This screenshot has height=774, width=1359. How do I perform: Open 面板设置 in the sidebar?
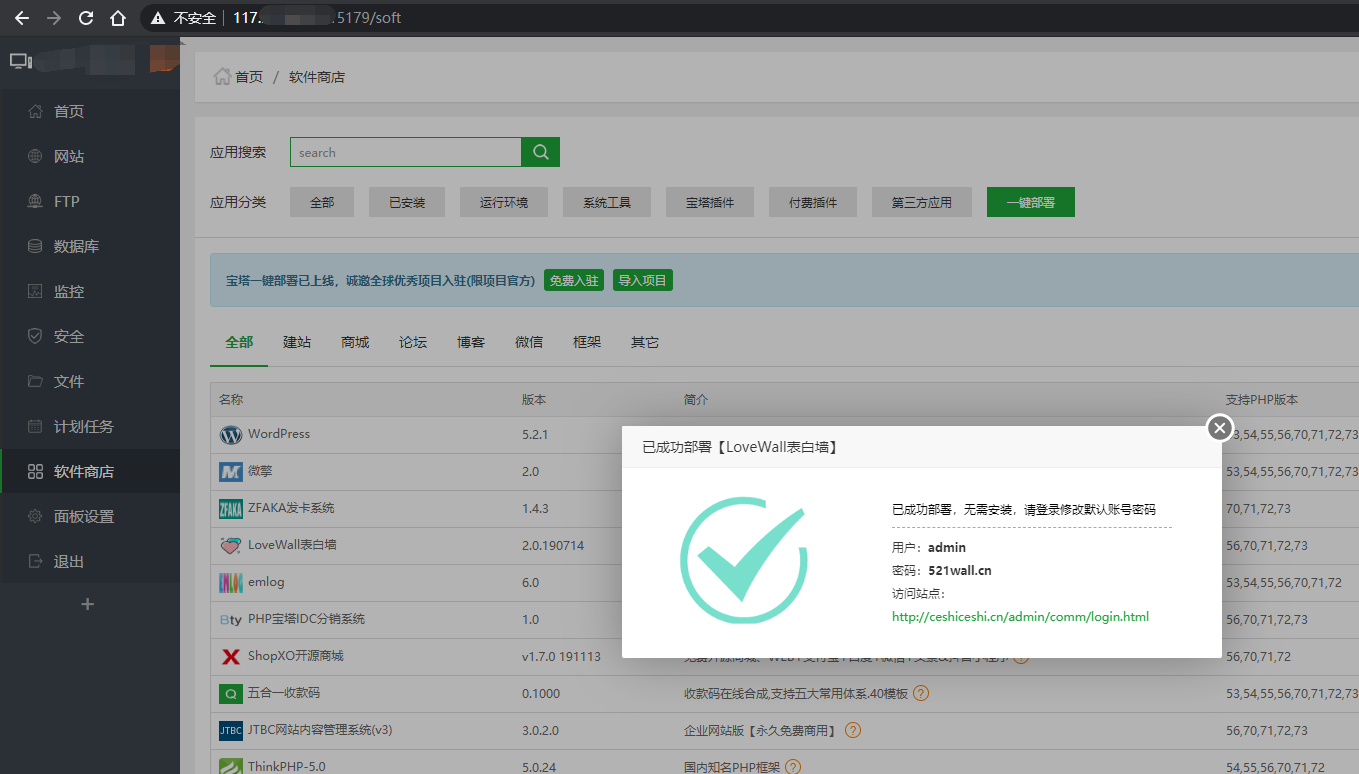pos(90,516)
